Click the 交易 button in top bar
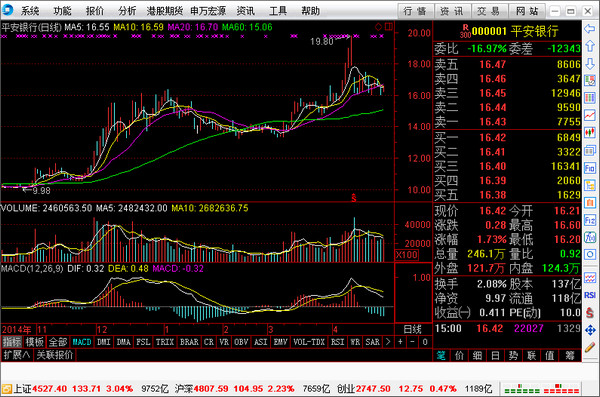The width and height of the screenshot is (600, 397). coord(489,11)
